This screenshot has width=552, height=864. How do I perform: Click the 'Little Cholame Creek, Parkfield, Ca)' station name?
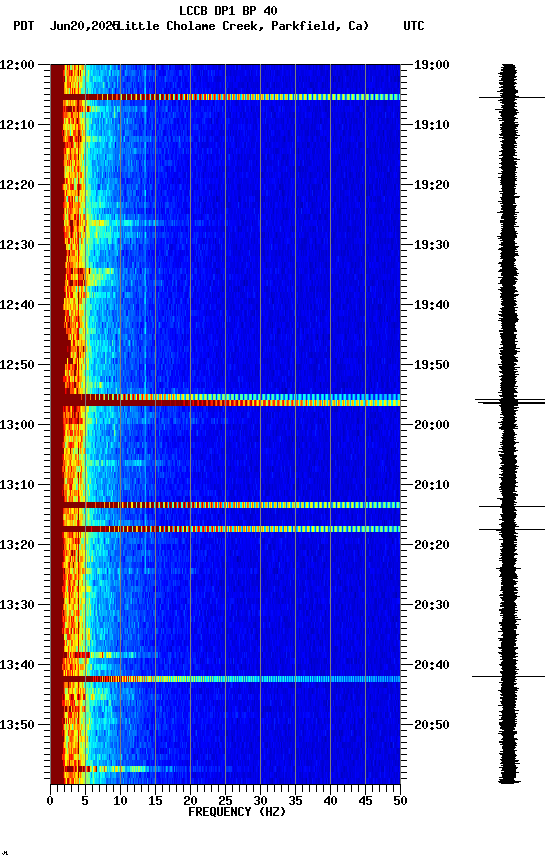243,26
